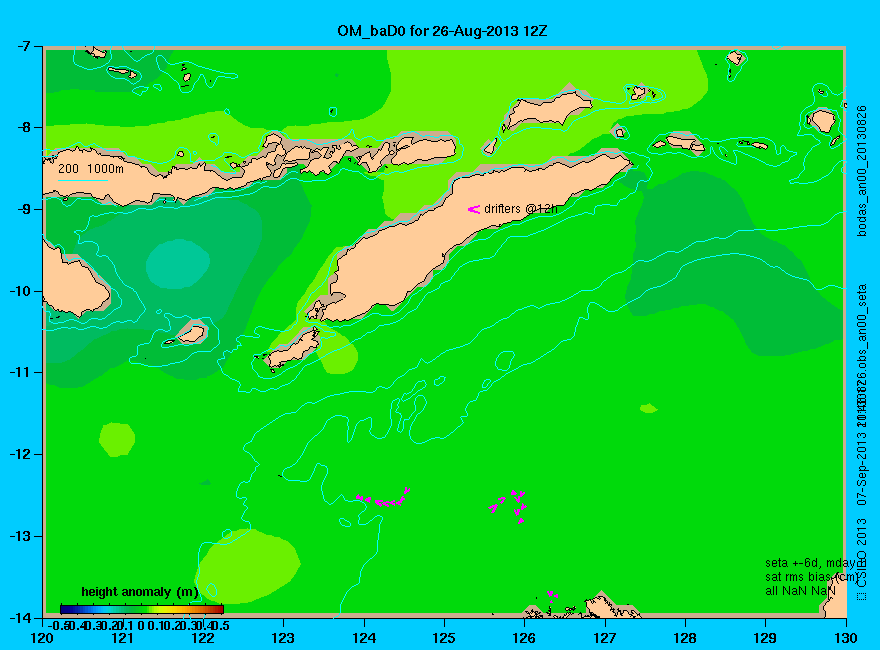Click the rainbow height anomaly colorbar
The height and width of the screenshot is (650, 880).
142,609
